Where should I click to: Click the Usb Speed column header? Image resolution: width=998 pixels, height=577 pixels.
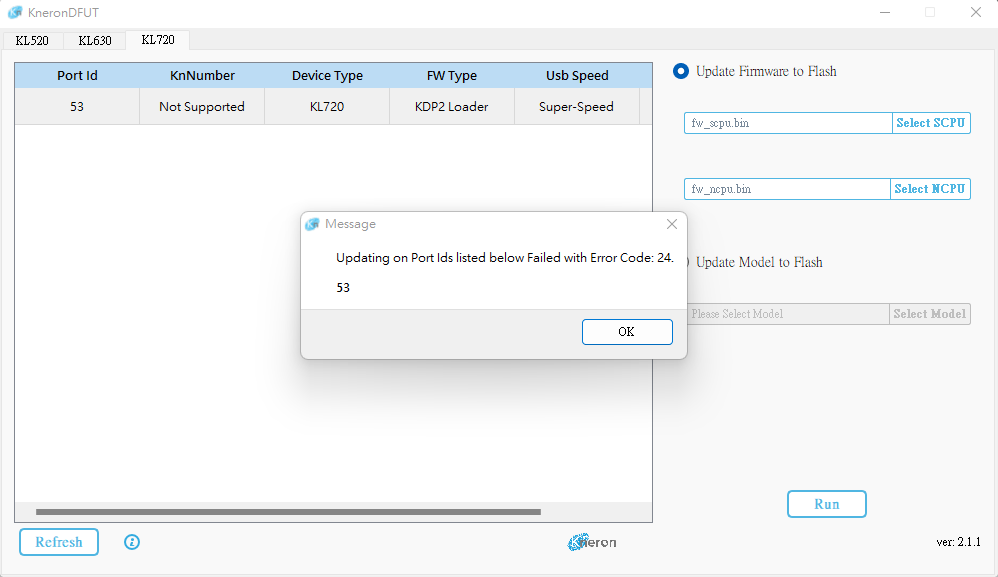577,75
